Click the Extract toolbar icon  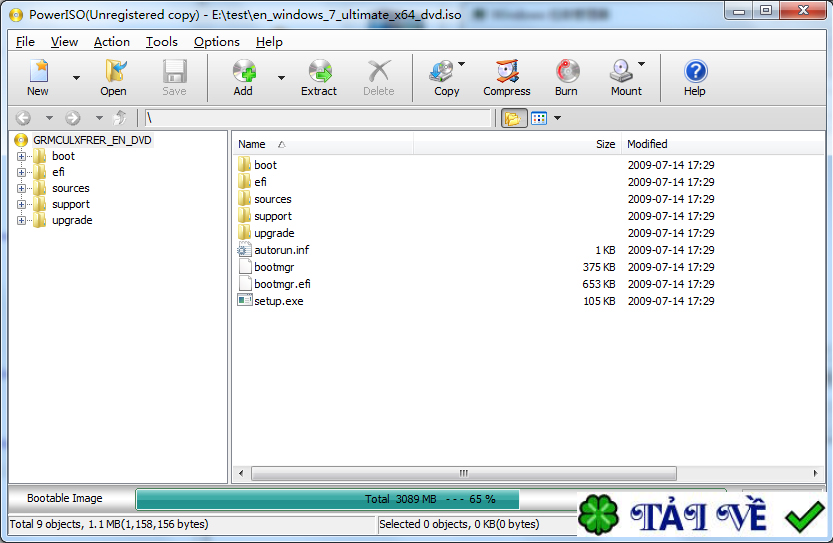click(320, 71)
